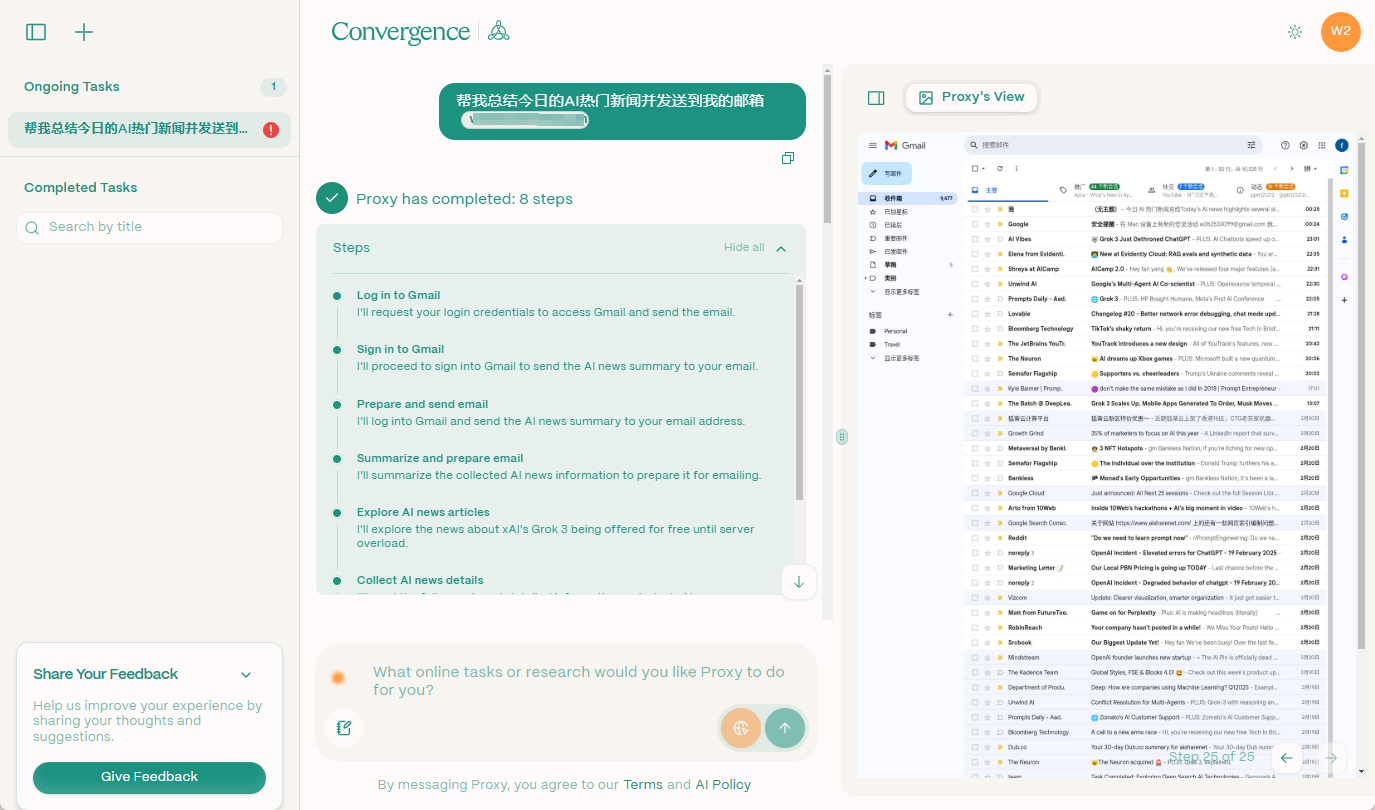1375x810 pixels.
Task: Open Gmail 动态 updates tab
Action: [1274, 189]
